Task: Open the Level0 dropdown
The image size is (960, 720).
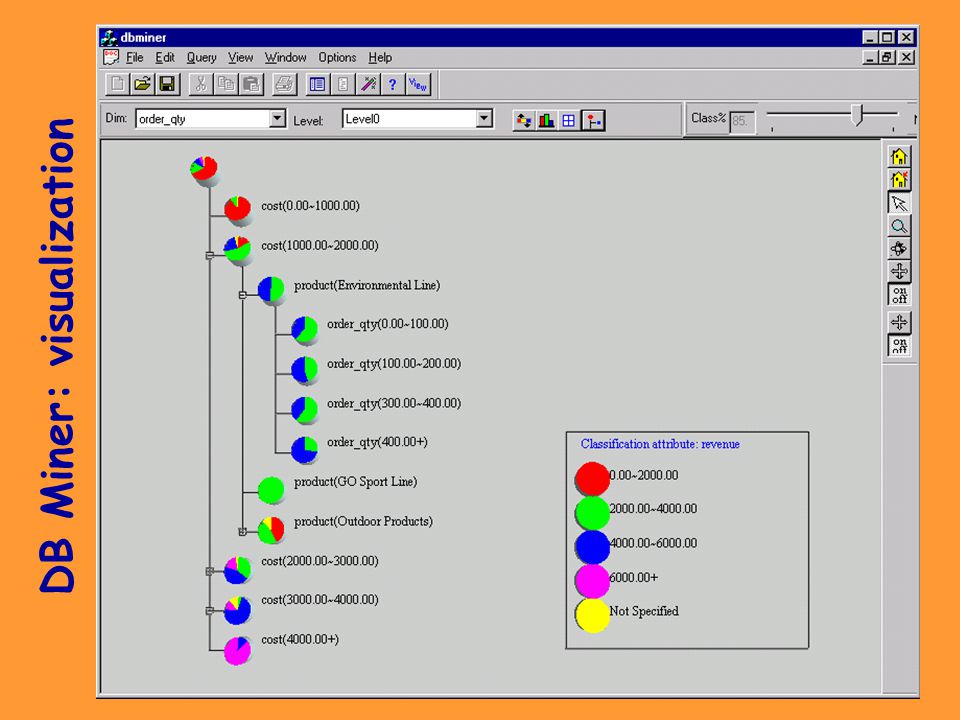Action: coord(484,118)
